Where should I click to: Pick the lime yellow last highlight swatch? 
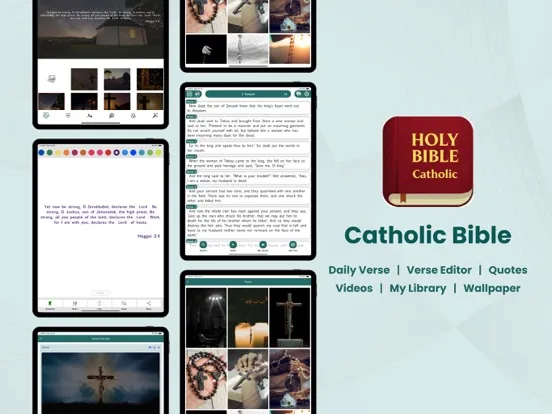158,152
